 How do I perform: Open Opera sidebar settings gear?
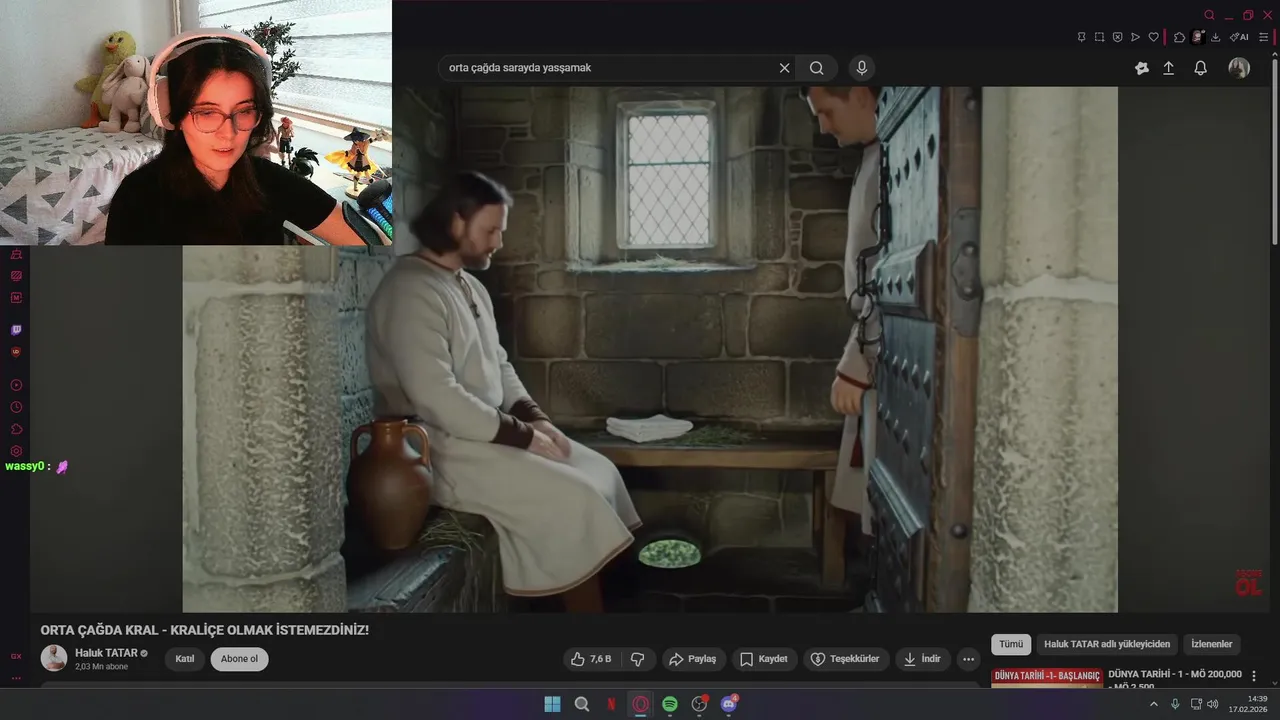tap(16, 451)
